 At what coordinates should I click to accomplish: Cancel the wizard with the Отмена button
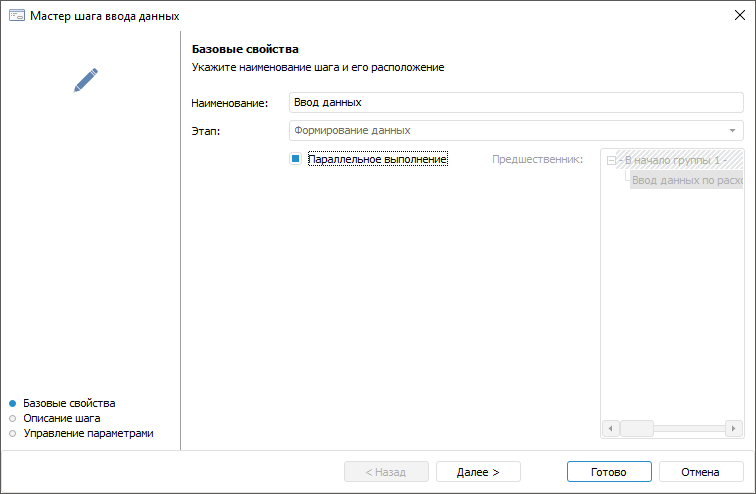pos(700,472)
